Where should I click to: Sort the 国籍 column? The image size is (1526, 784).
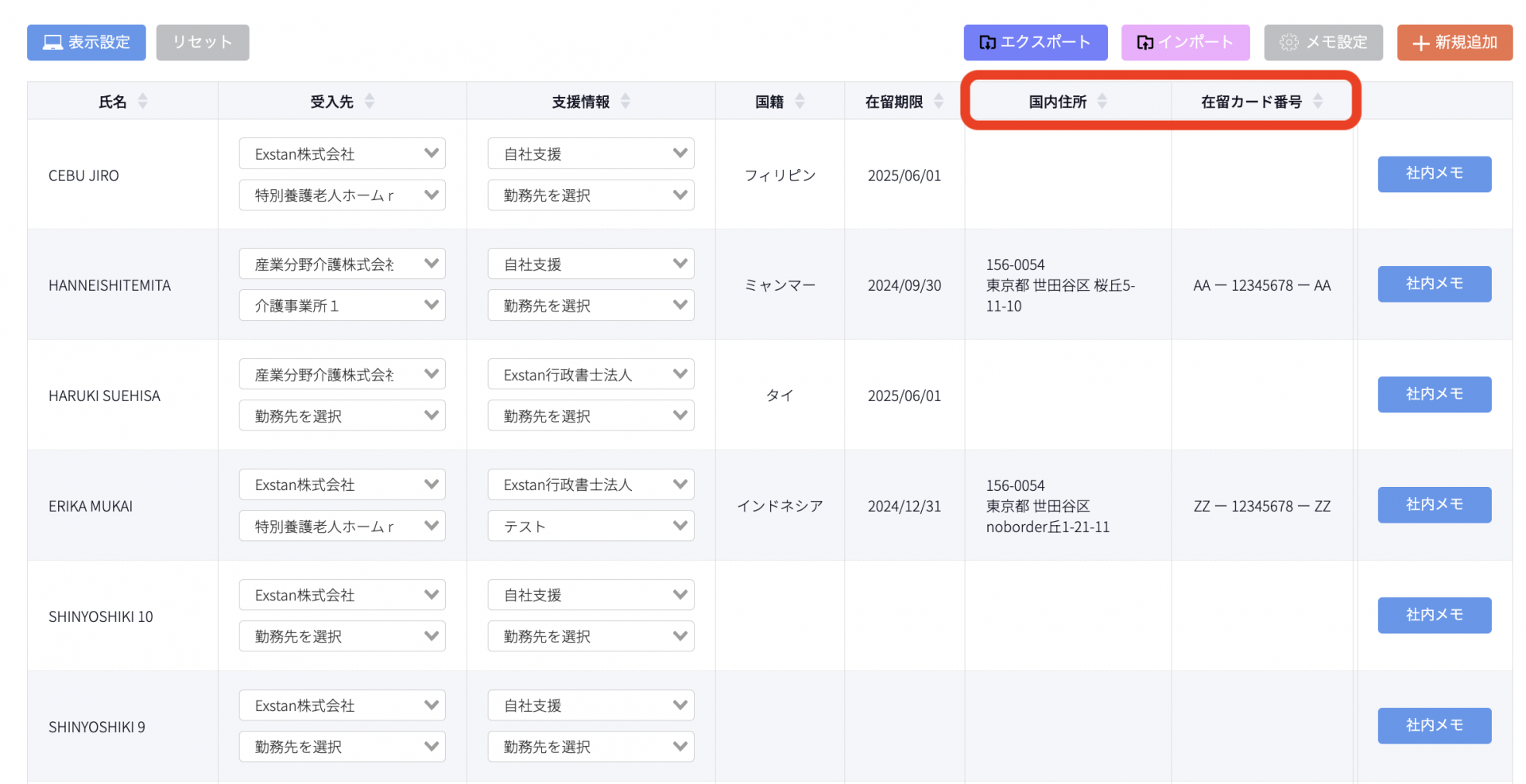point(800,101)
